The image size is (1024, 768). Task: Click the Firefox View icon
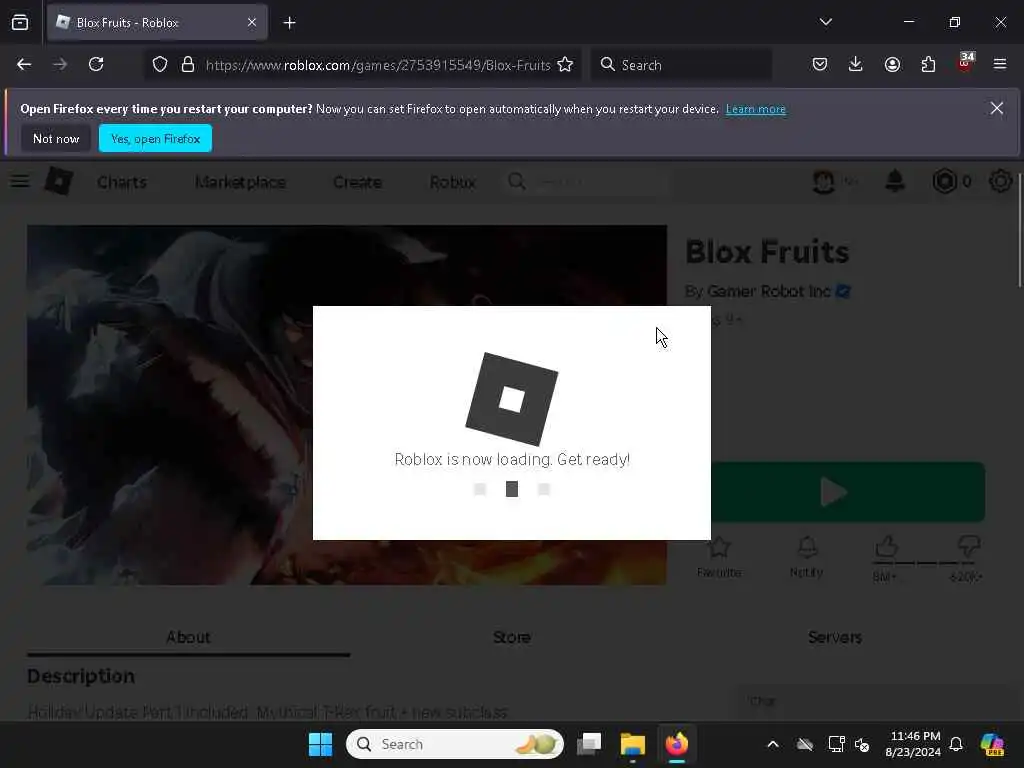[x=20, y=22]
